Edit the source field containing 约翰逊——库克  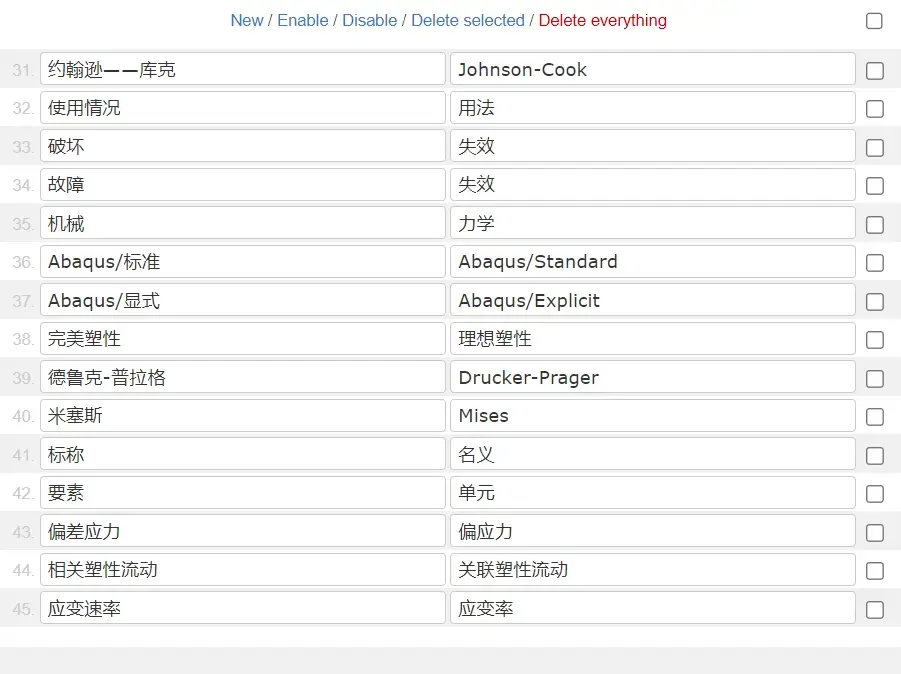click(x=243, y=69)
